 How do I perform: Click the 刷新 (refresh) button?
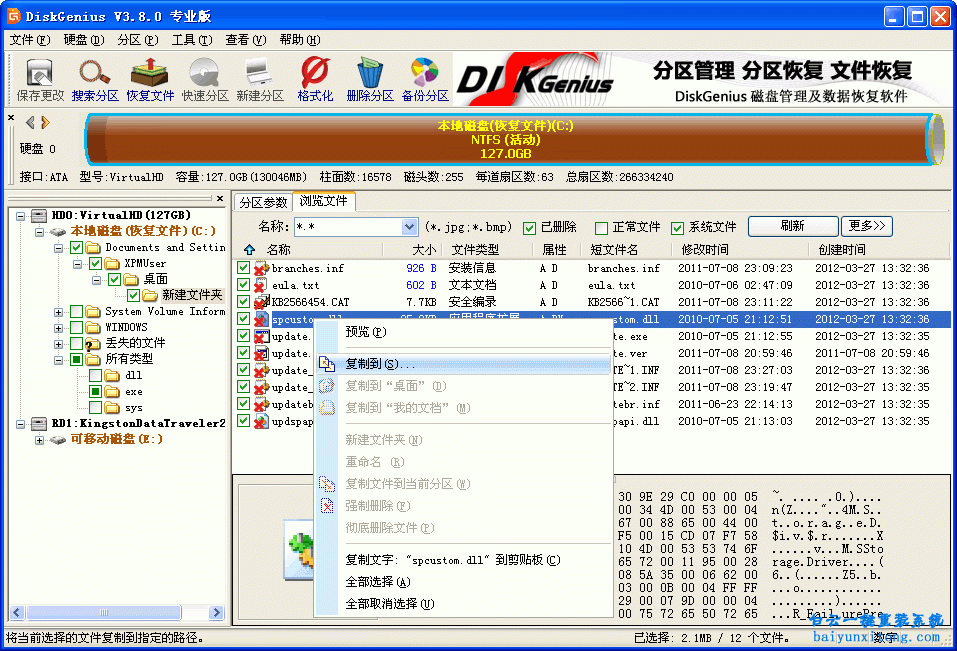(x=792, y=226)
